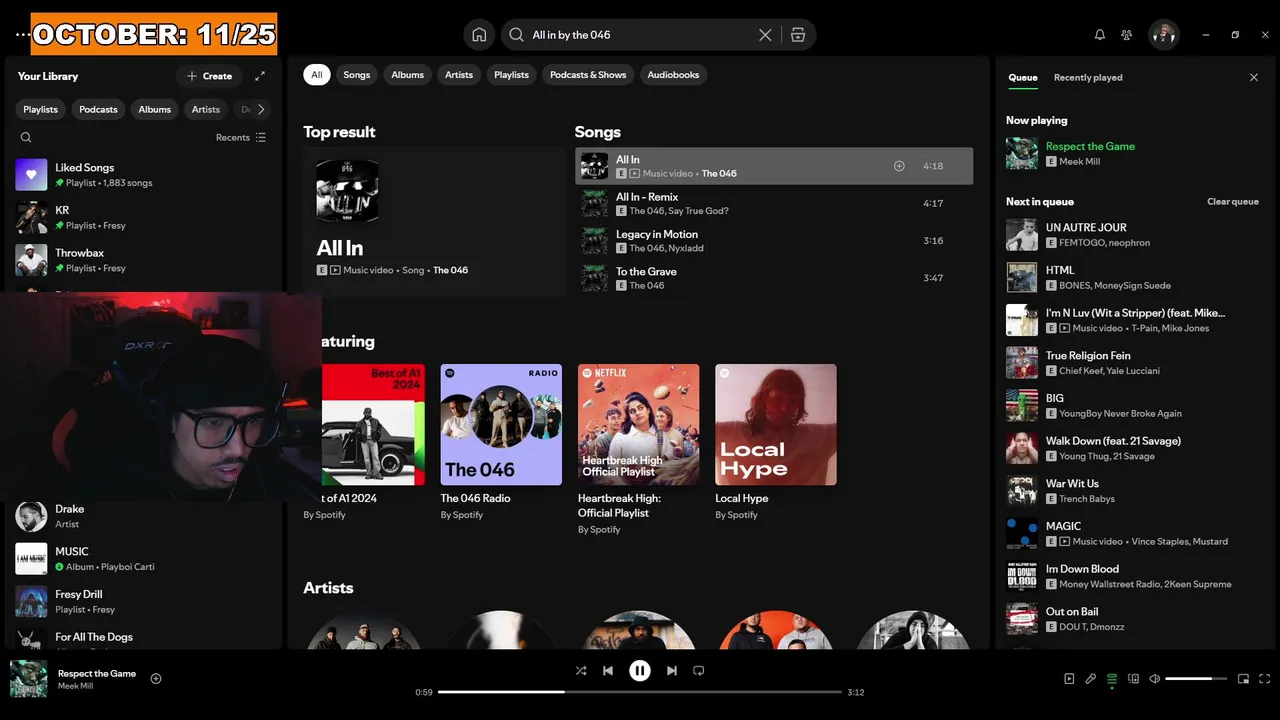Image resolution: width=1280 pixels, height=720 pixels.
Task: Toggle repeat mode
Action: point(699,671)
